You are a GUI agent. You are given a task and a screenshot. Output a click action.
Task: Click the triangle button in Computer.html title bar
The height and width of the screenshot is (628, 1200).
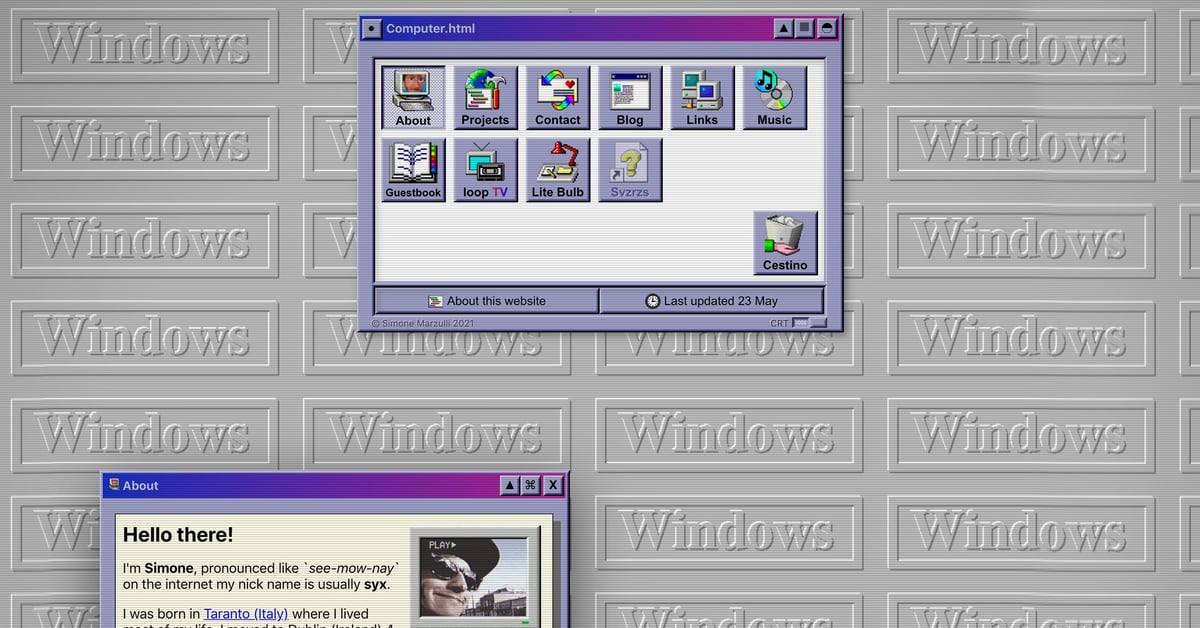[x=784, y=29]
